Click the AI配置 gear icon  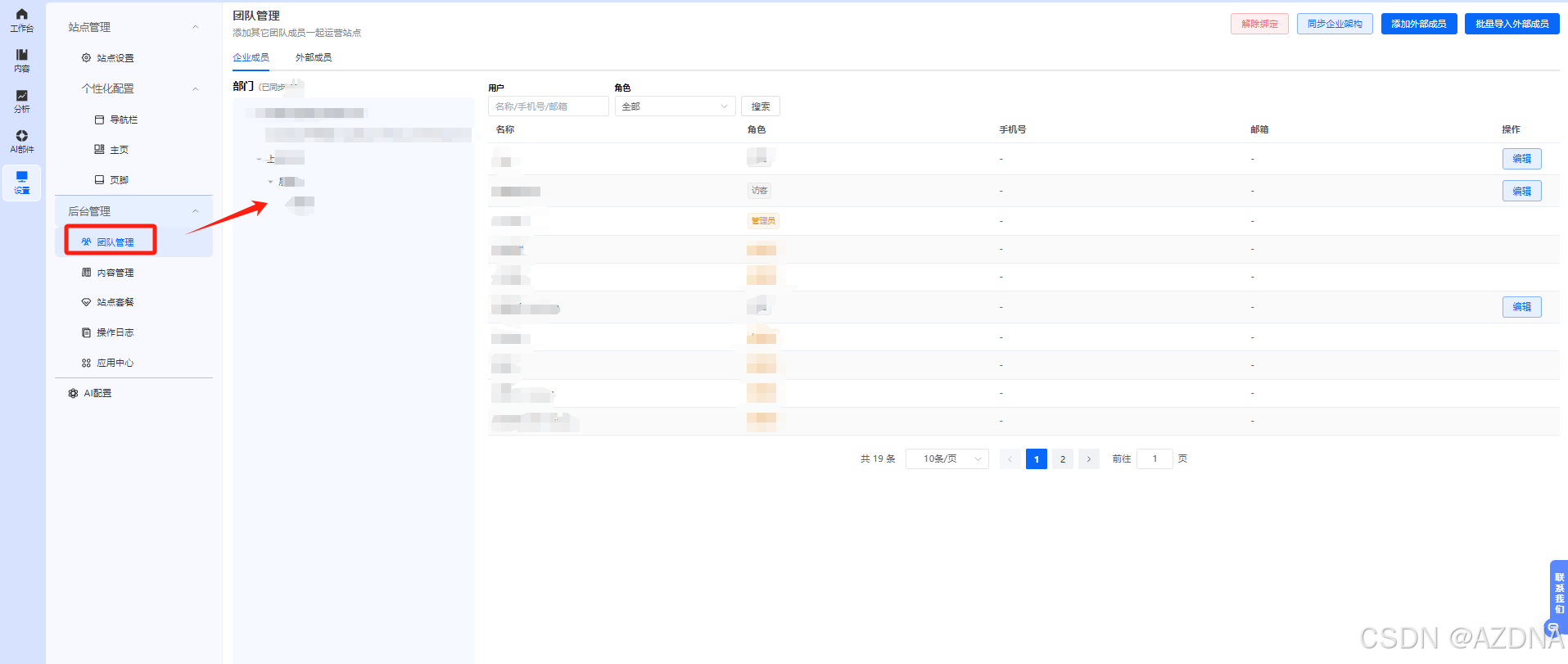tap(73, 393)
